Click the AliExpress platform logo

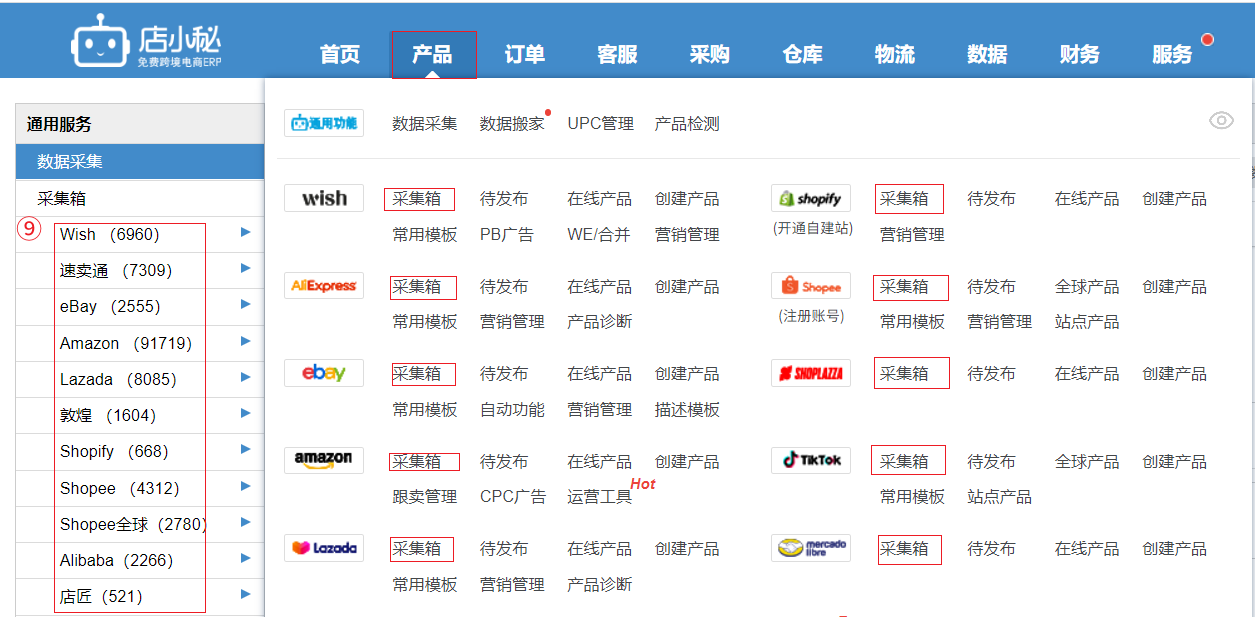click(x=324, y=286)
